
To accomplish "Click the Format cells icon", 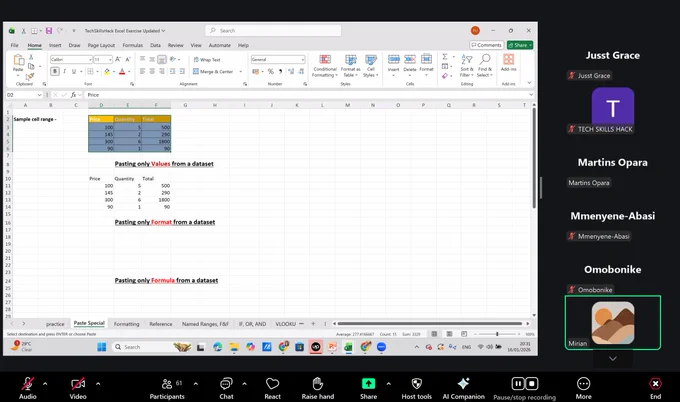I will [x=426, y=59].
